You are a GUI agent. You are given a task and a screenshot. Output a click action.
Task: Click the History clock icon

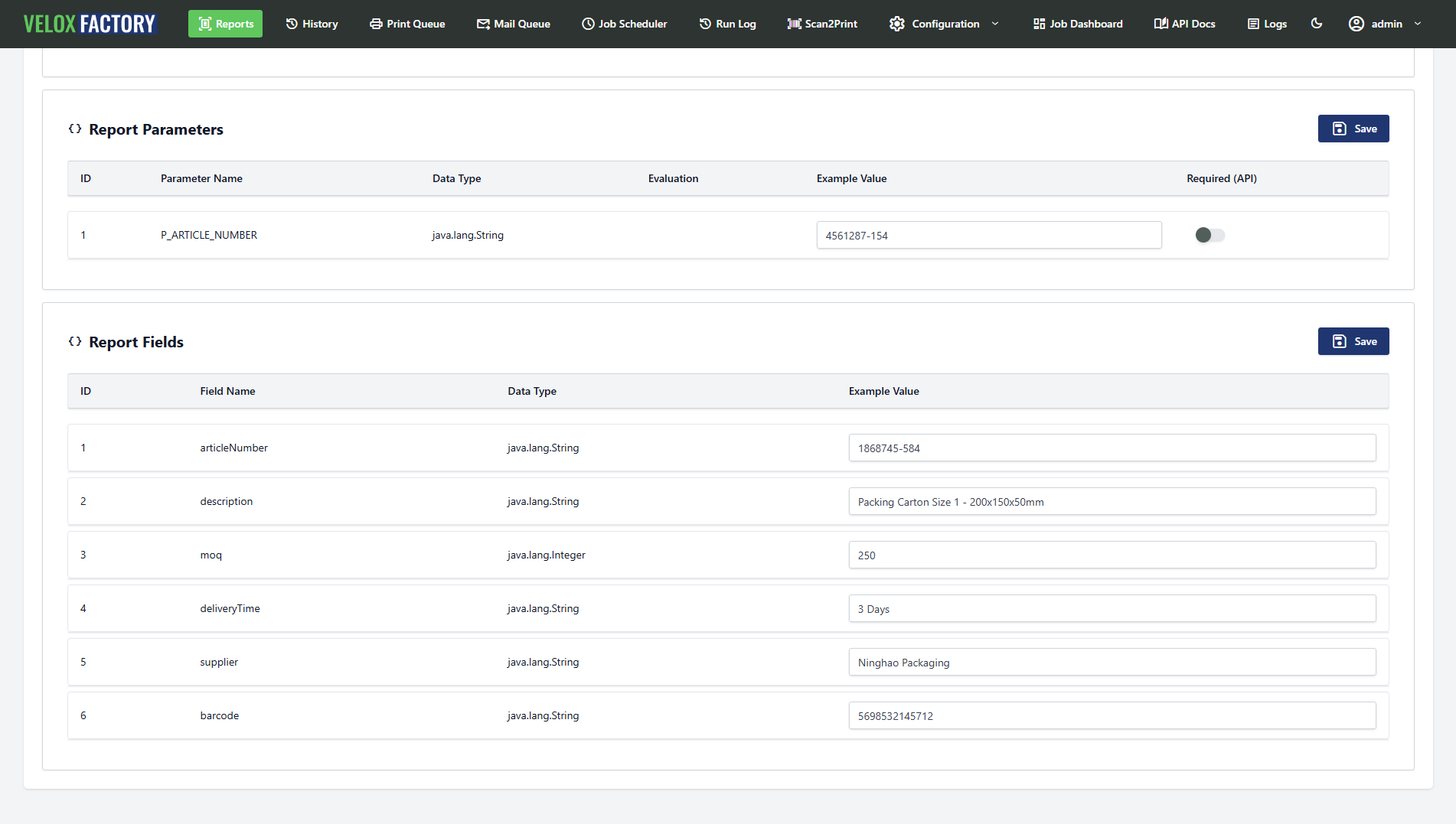tap(292, 24)
